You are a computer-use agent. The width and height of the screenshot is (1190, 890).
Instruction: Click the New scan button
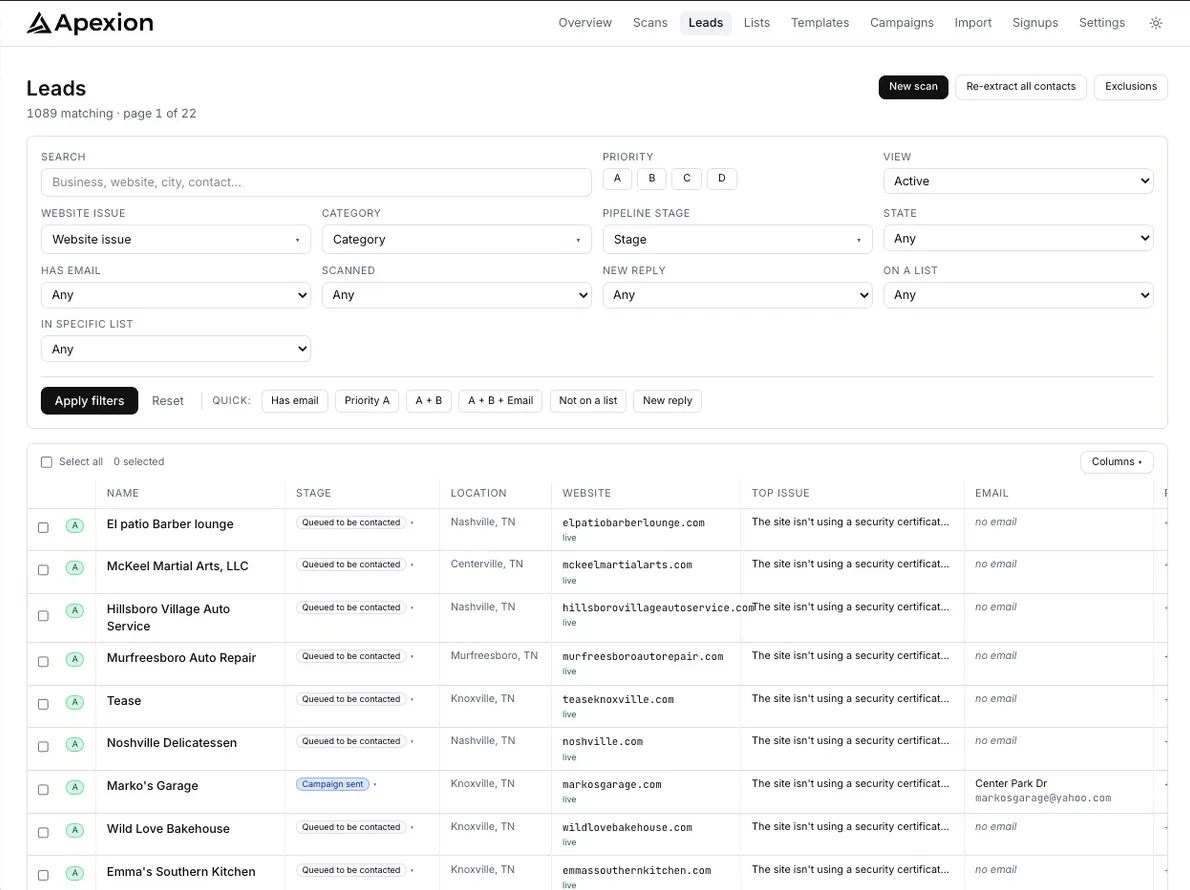tap(913, 86)
